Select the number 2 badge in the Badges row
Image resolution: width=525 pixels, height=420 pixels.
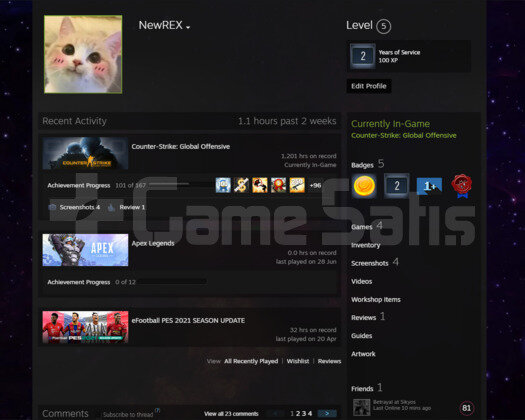(396, 186)
